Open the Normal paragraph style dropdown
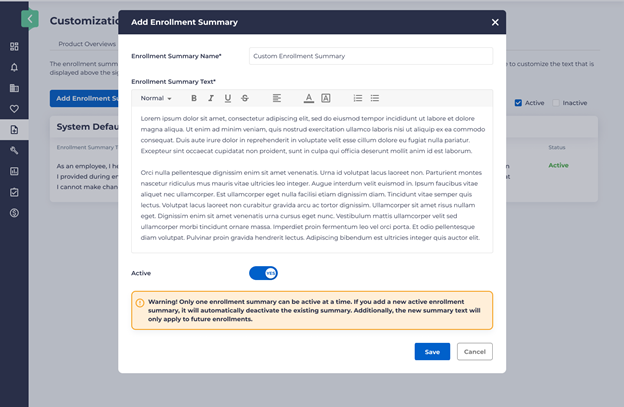624x407 pixels. [x=156, y=98]
